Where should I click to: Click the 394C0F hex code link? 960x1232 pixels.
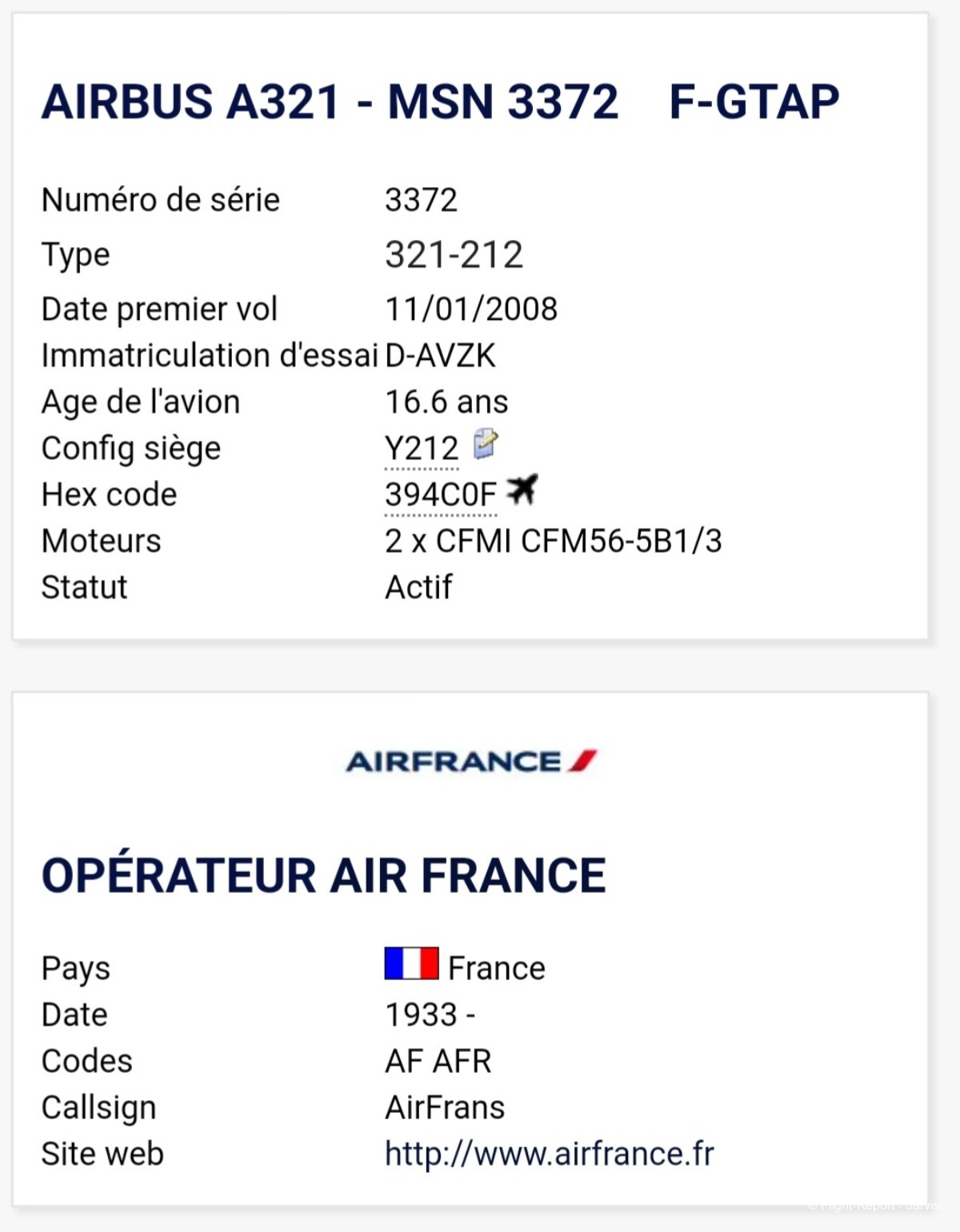pos(441,494)
